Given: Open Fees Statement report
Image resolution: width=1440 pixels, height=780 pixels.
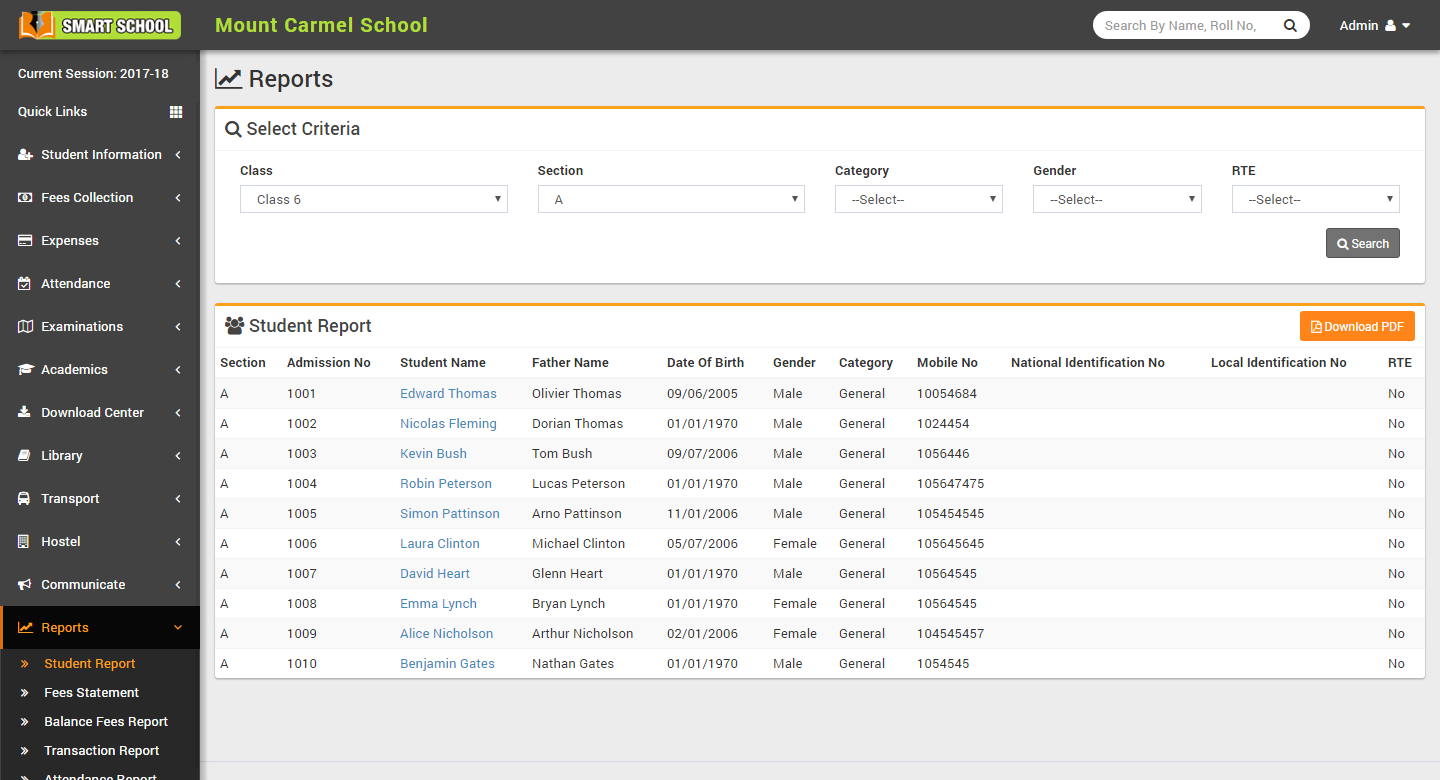Looking at the screenshot, I should tap(91, 692).
